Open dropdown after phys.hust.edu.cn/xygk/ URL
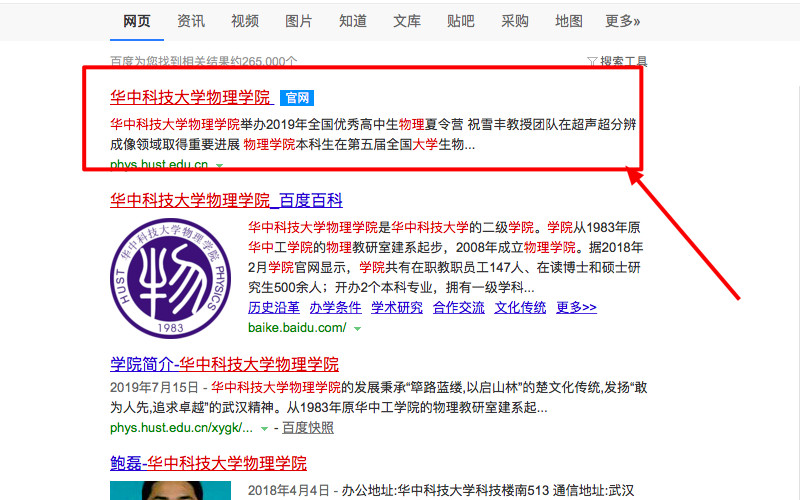This screenshot has height=500, width=800. (x=265, y=428)
